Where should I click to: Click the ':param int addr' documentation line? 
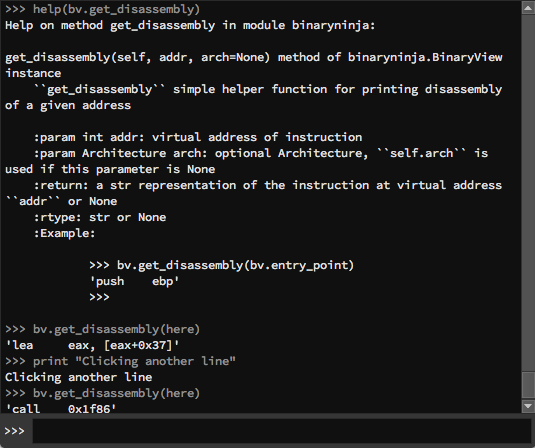click(198, 137)
